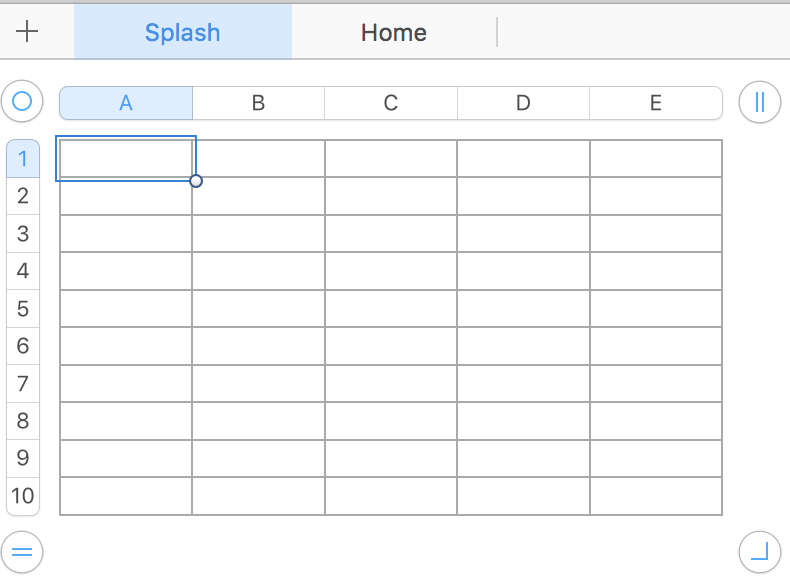The width and height of the screenshot is (790, 584).
Task: Select column B header
Action: click(258, 103)
